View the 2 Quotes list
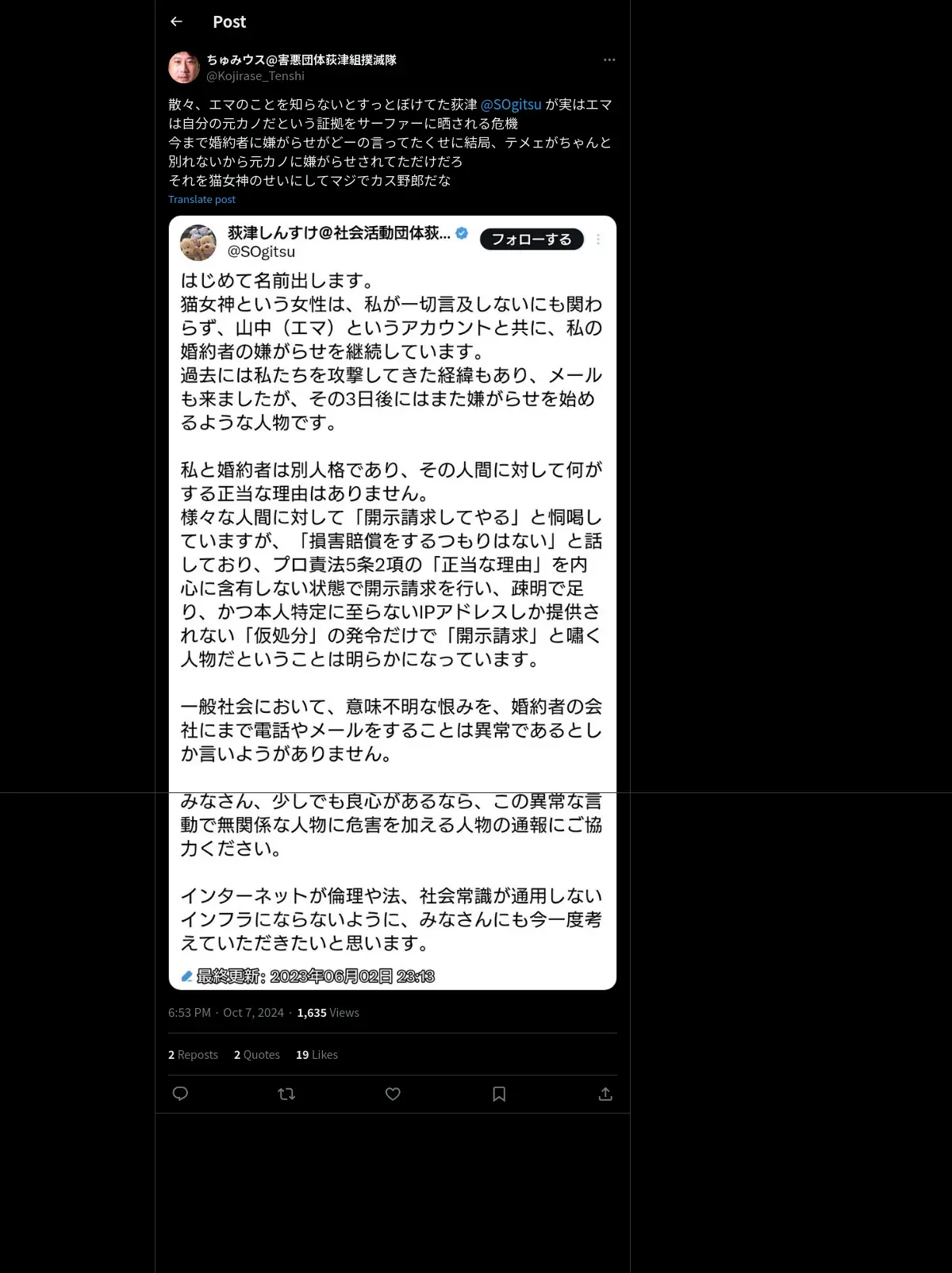 [x=257, y=1055]
